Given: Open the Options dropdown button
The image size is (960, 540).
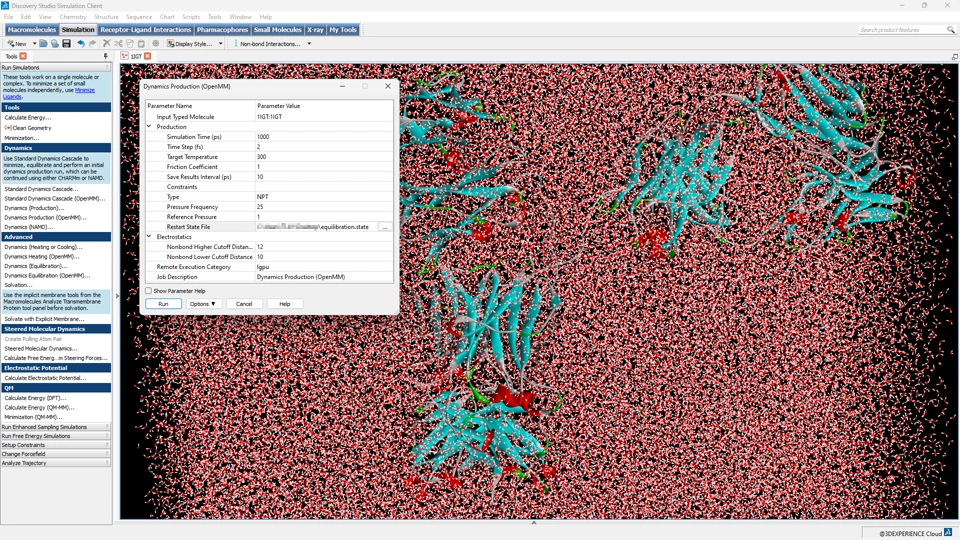Looking at the screenshot, I should (203, 304).
